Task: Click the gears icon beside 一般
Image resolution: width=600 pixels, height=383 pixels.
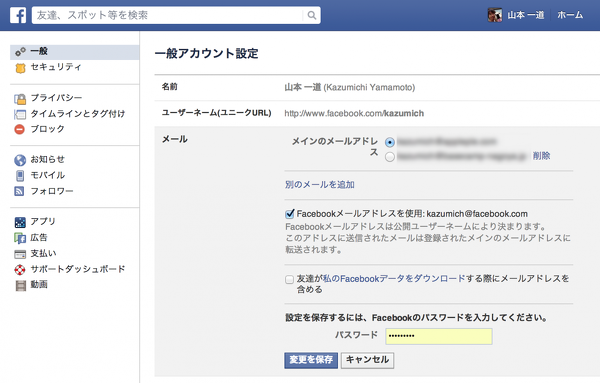Action: tap(20, 52)
